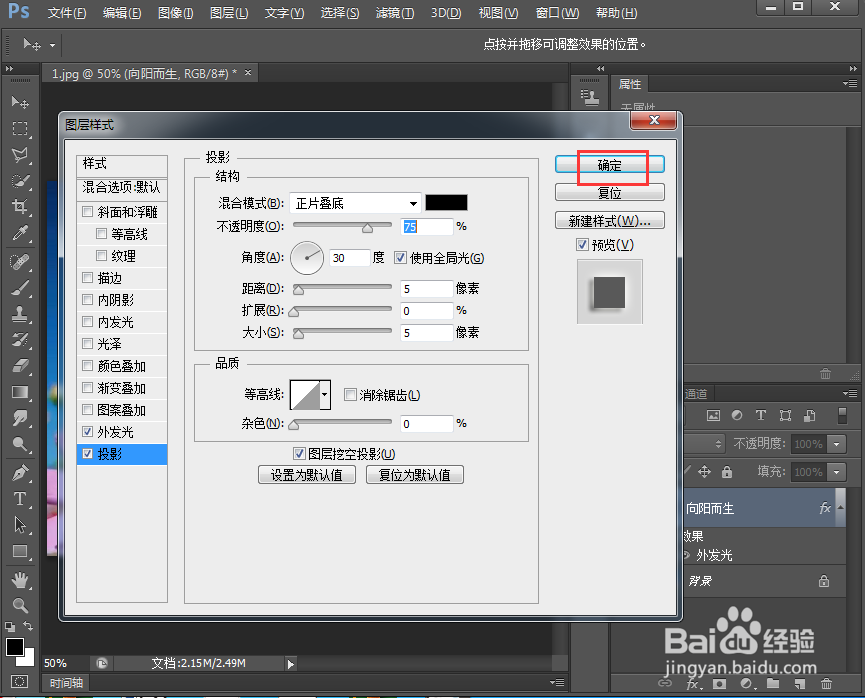This screenshot has height=698, width=865.
Task: Open the 文件 menu
Action: [66, 13]
